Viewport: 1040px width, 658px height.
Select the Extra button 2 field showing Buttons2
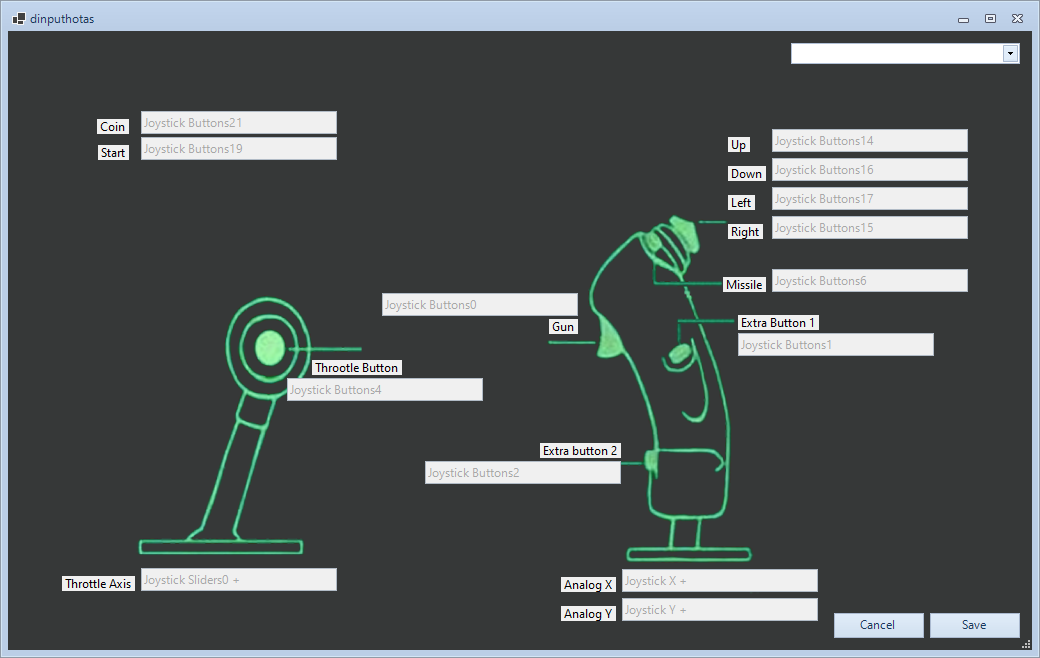tap(523, 473)
